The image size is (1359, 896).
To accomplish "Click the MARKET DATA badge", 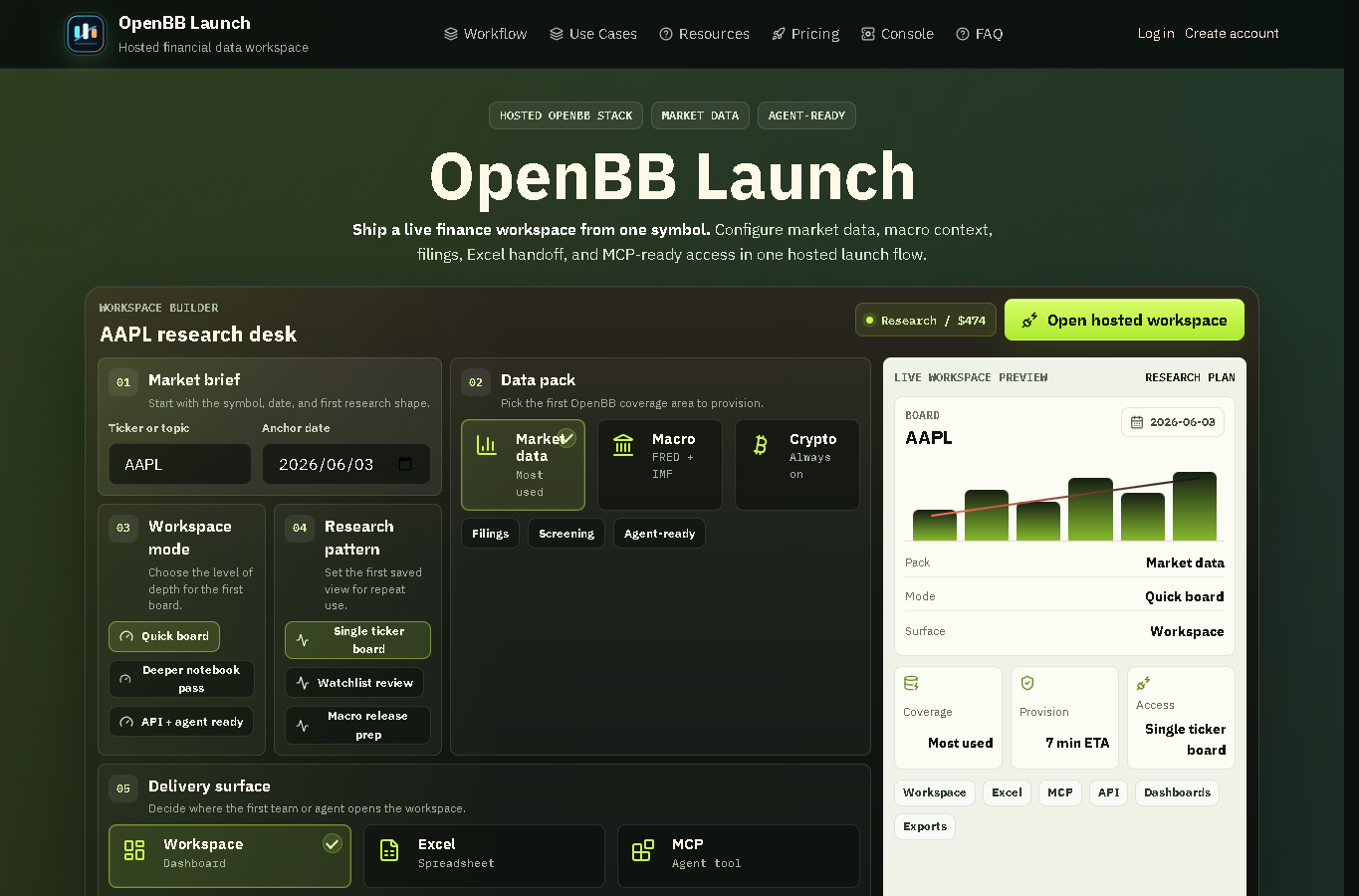I will pos(700,115).
